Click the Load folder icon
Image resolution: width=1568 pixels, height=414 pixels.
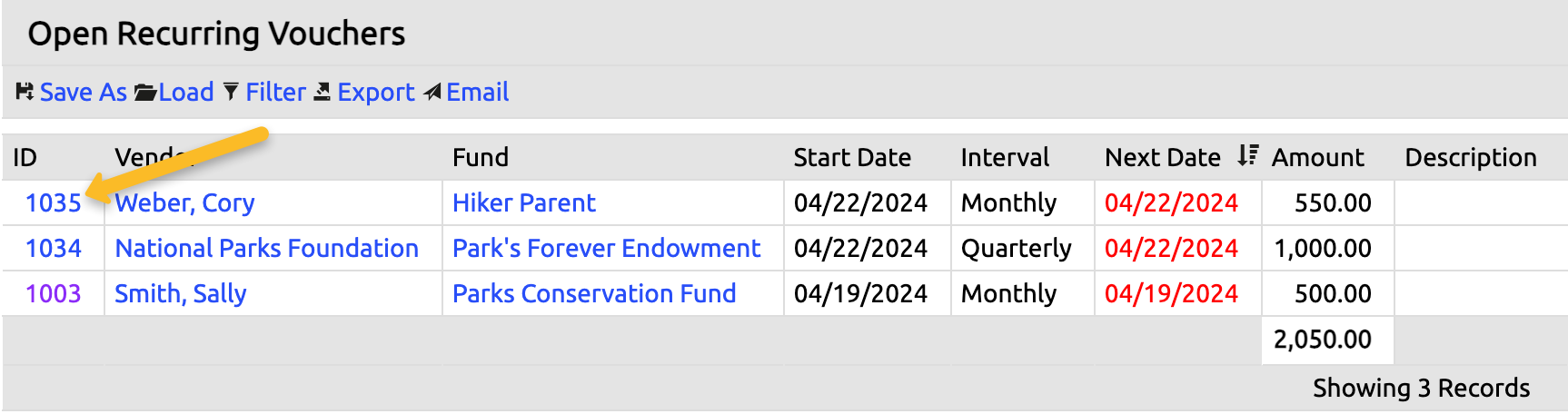pos(145,93)
